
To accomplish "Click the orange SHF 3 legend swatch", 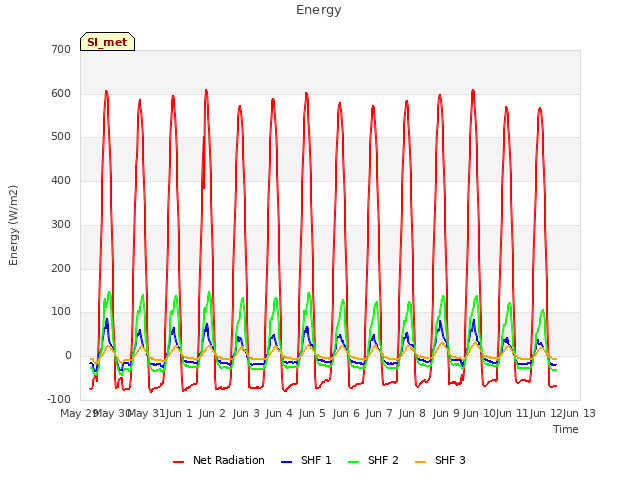I will click(420, 462).
